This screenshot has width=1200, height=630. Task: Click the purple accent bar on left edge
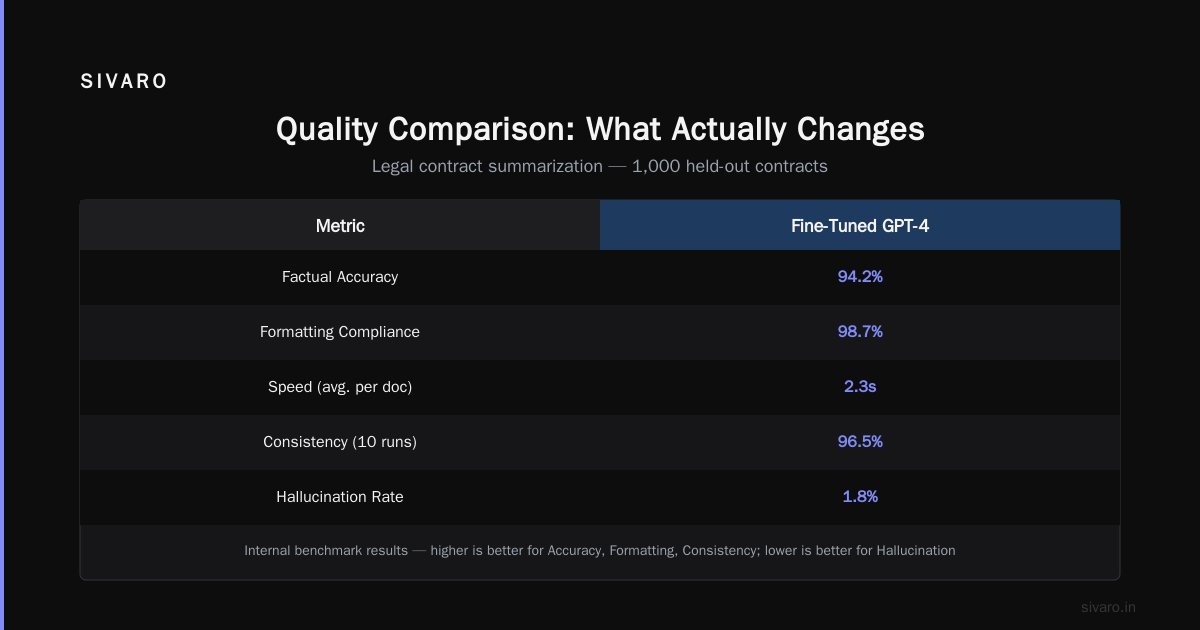2,315
